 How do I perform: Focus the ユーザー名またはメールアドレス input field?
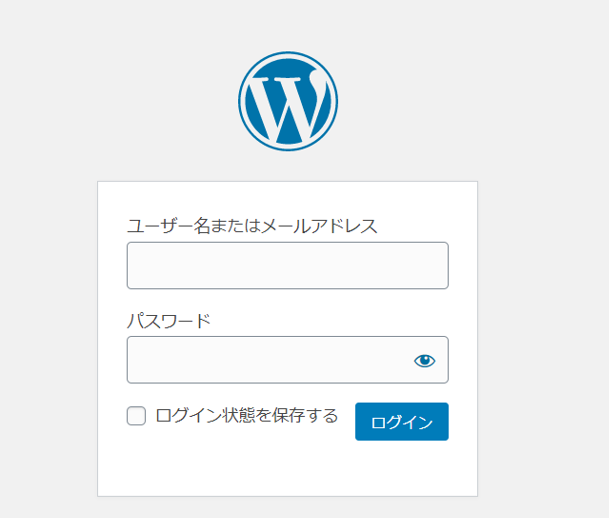point(288,266)
